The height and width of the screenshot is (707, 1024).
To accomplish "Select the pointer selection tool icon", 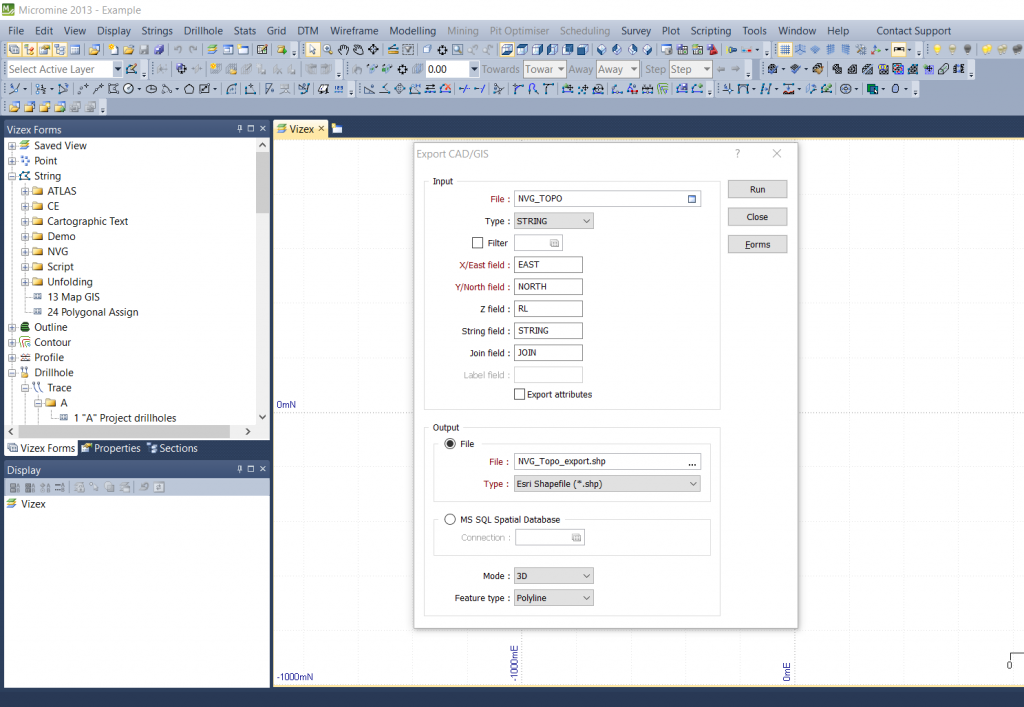I will click(312, 49).
